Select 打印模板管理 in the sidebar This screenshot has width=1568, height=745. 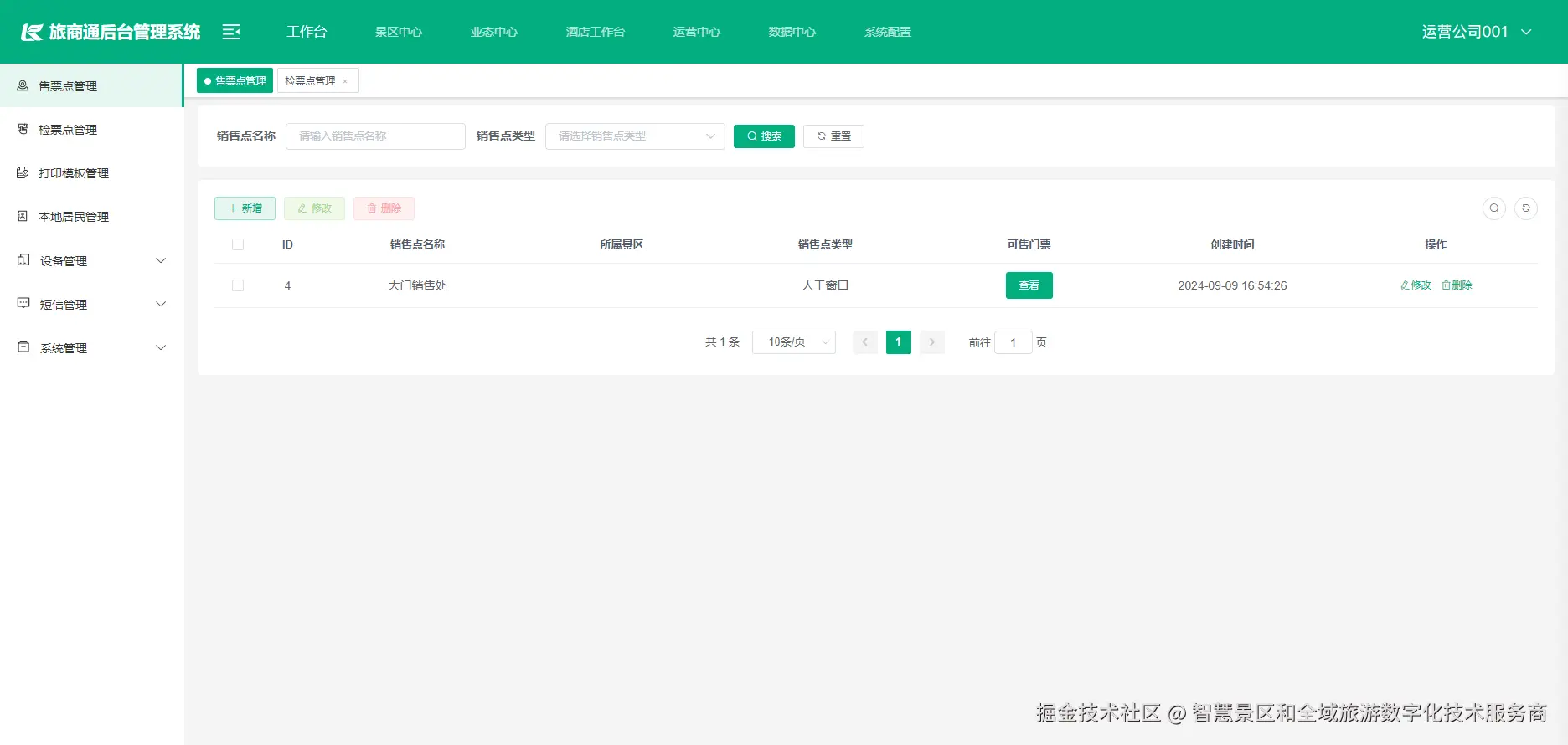[x=91, y=172]
